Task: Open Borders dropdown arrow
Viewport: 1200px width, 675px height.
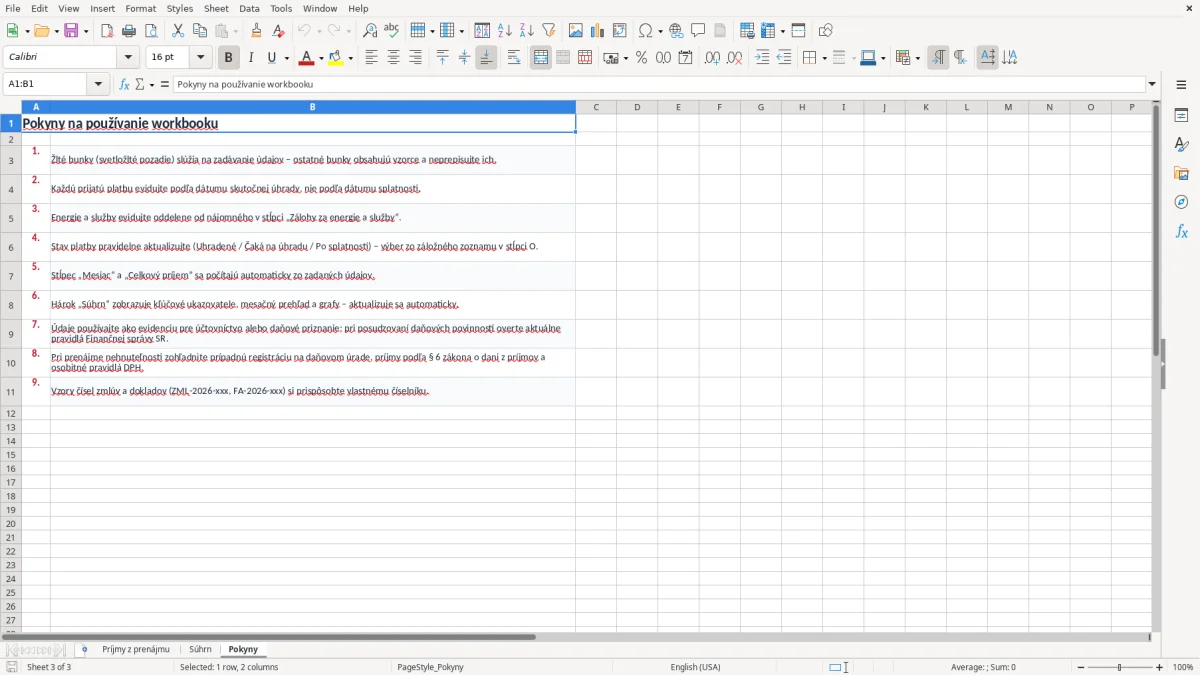Action: [x=823, y=58]
